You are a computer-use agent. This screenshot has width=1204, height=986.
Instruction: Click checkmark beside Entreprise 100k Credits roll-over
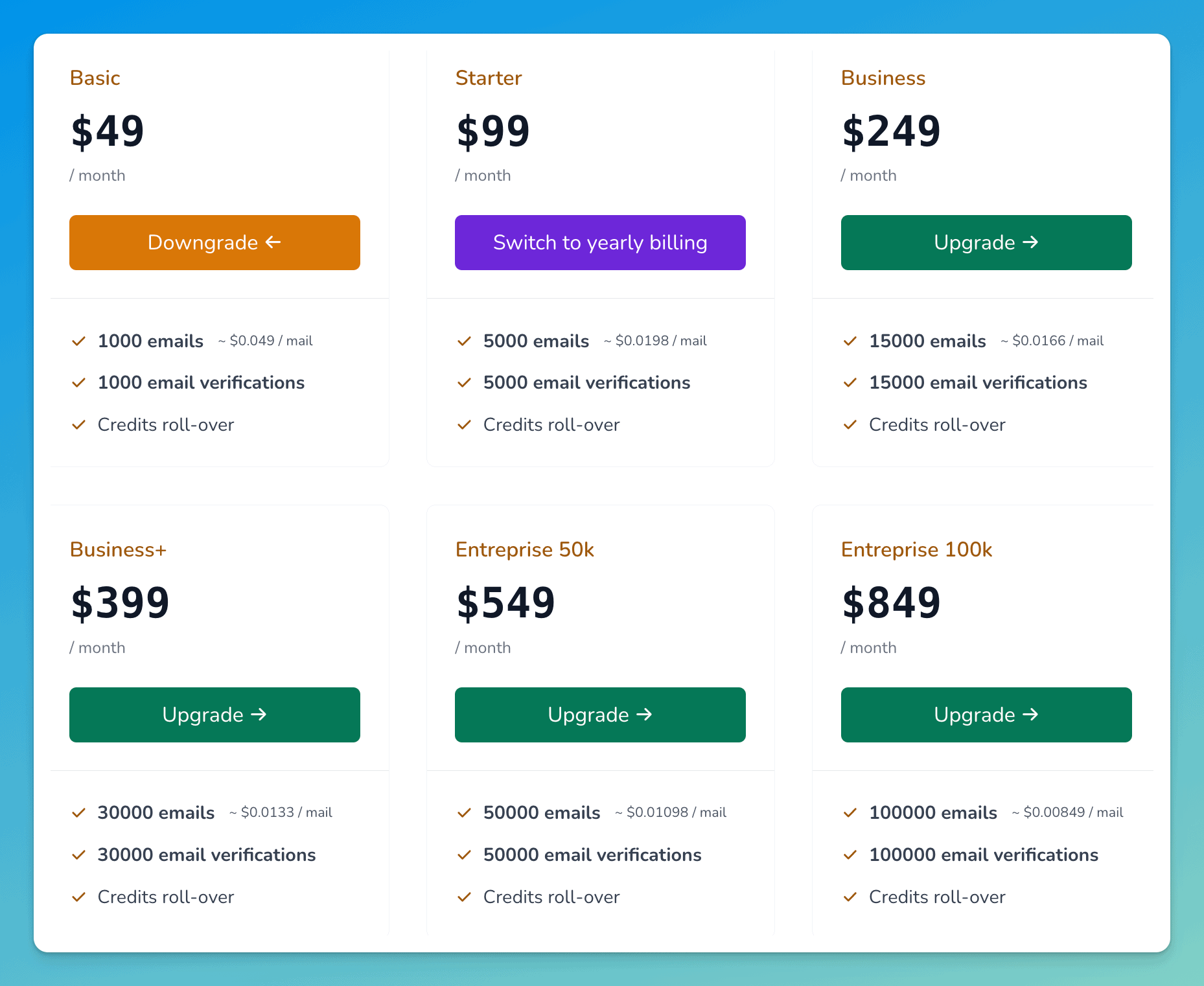coord(850,897)
